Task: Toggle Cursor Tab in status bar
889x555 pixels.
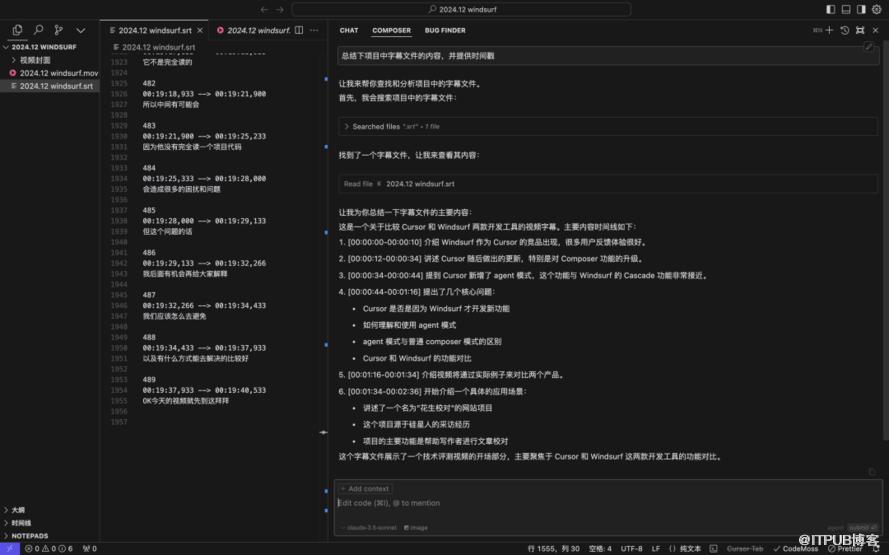Action: [745, 548]
